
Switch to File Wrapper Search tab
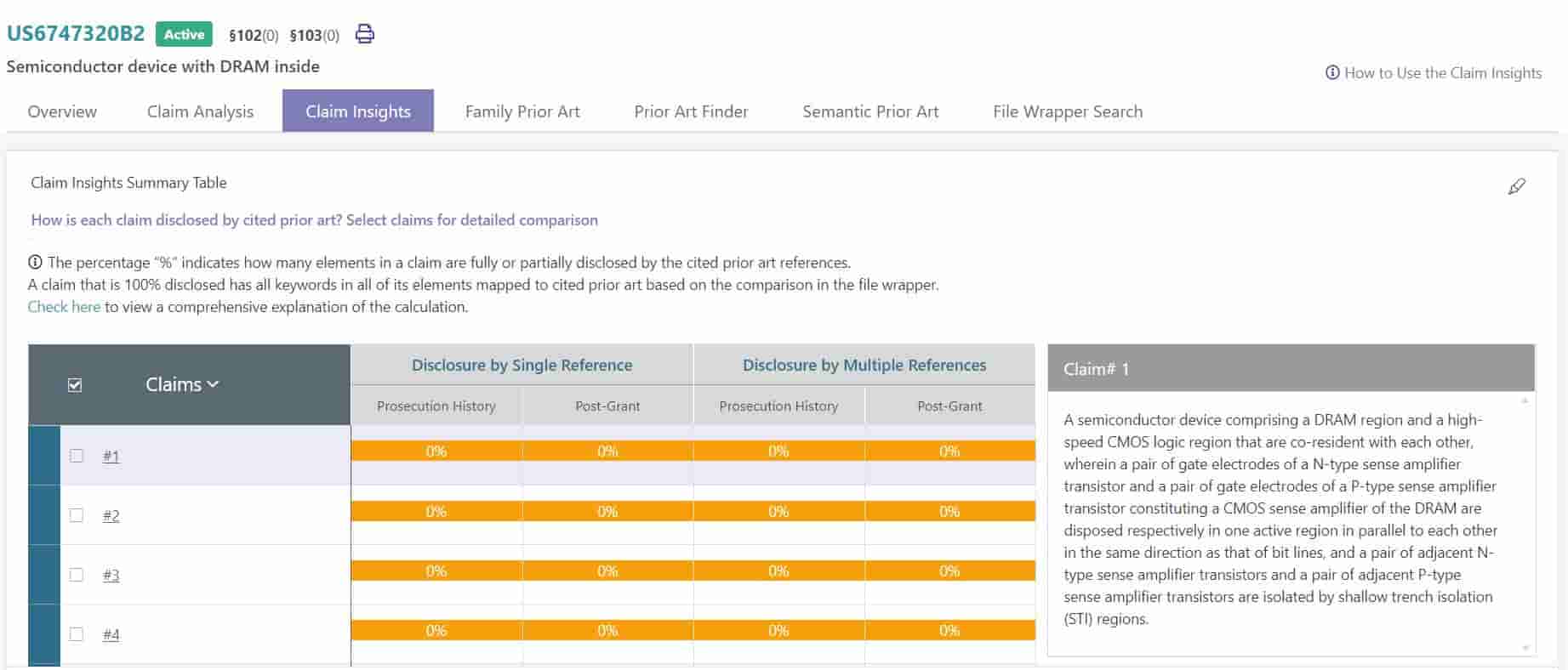1068,111
